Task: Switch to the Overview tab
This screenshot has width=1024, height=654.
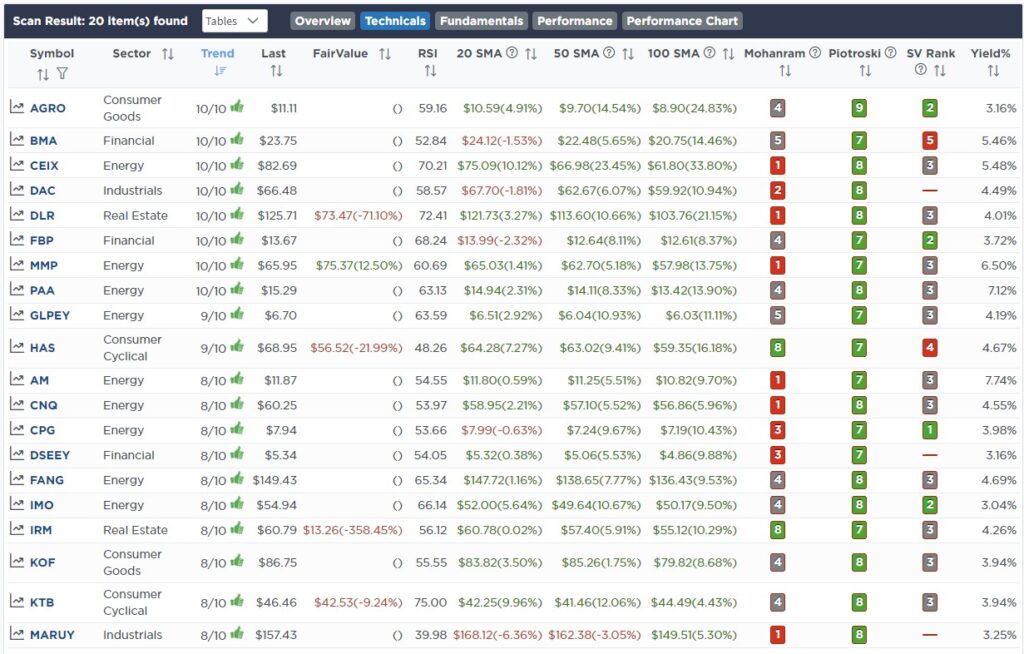Action: pyautogui.click(x=323, y=21)
